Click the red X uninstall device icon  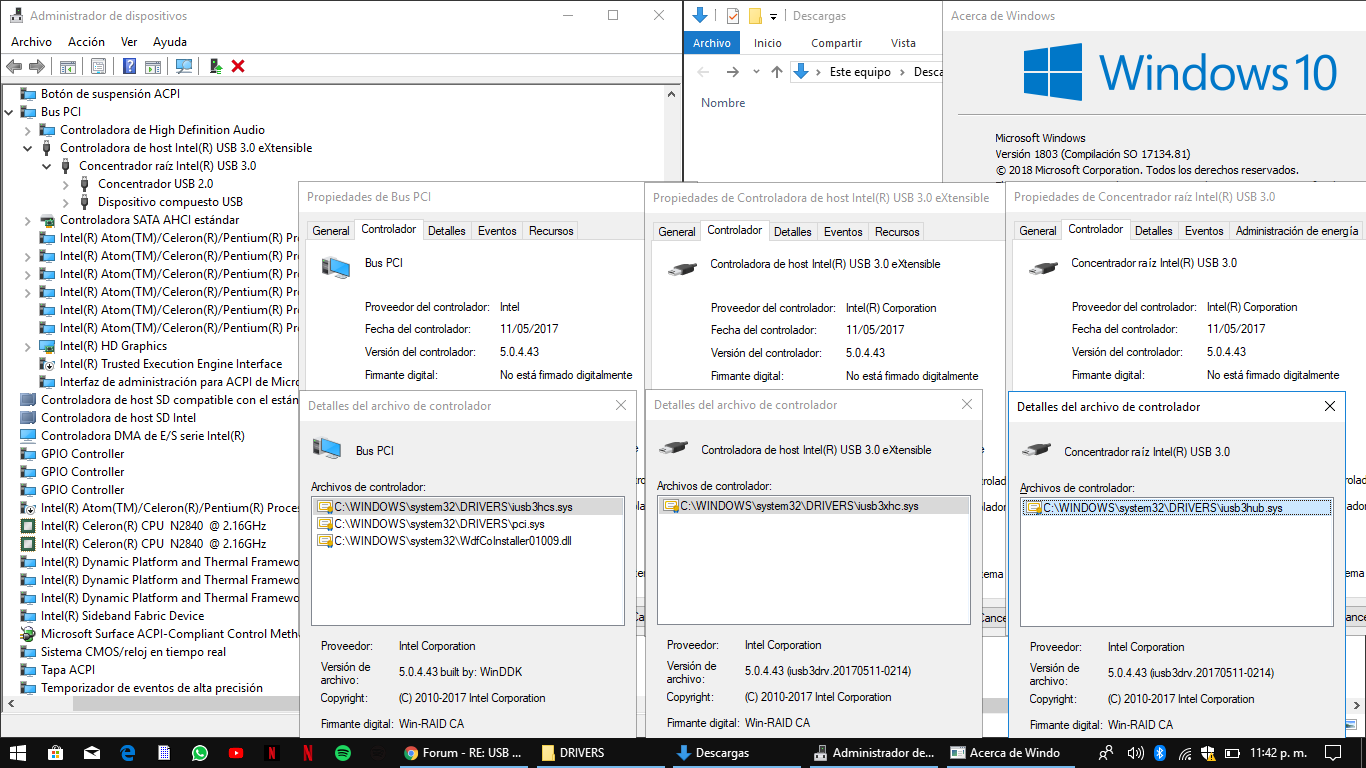pos(238,66)
